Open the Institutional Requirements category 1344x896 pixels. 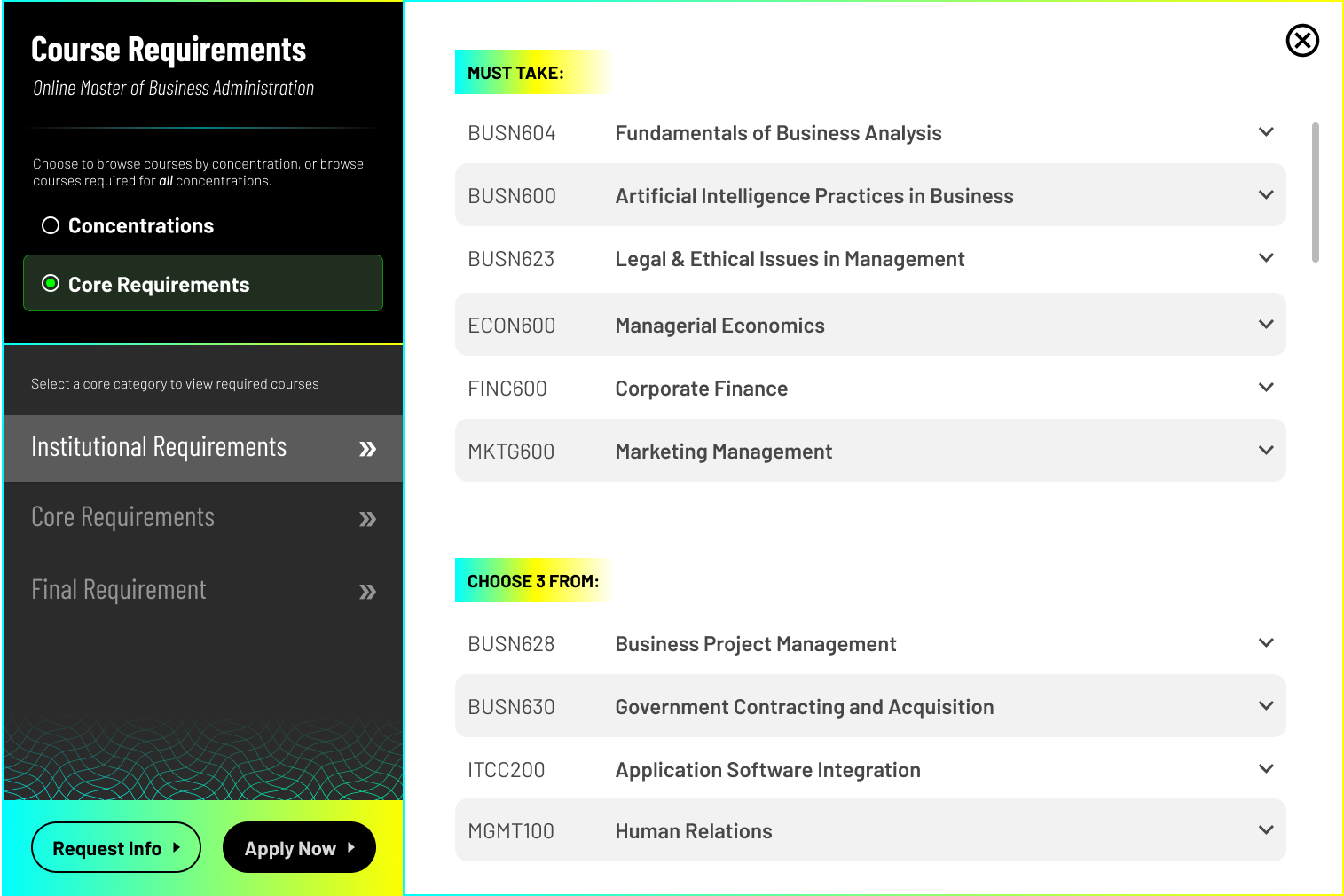159,448
